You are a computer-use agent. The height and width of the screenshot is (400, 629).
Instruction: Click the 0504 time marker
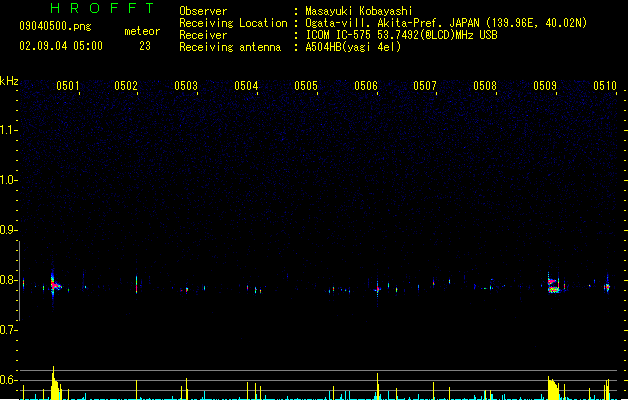(x=246, y=86)
